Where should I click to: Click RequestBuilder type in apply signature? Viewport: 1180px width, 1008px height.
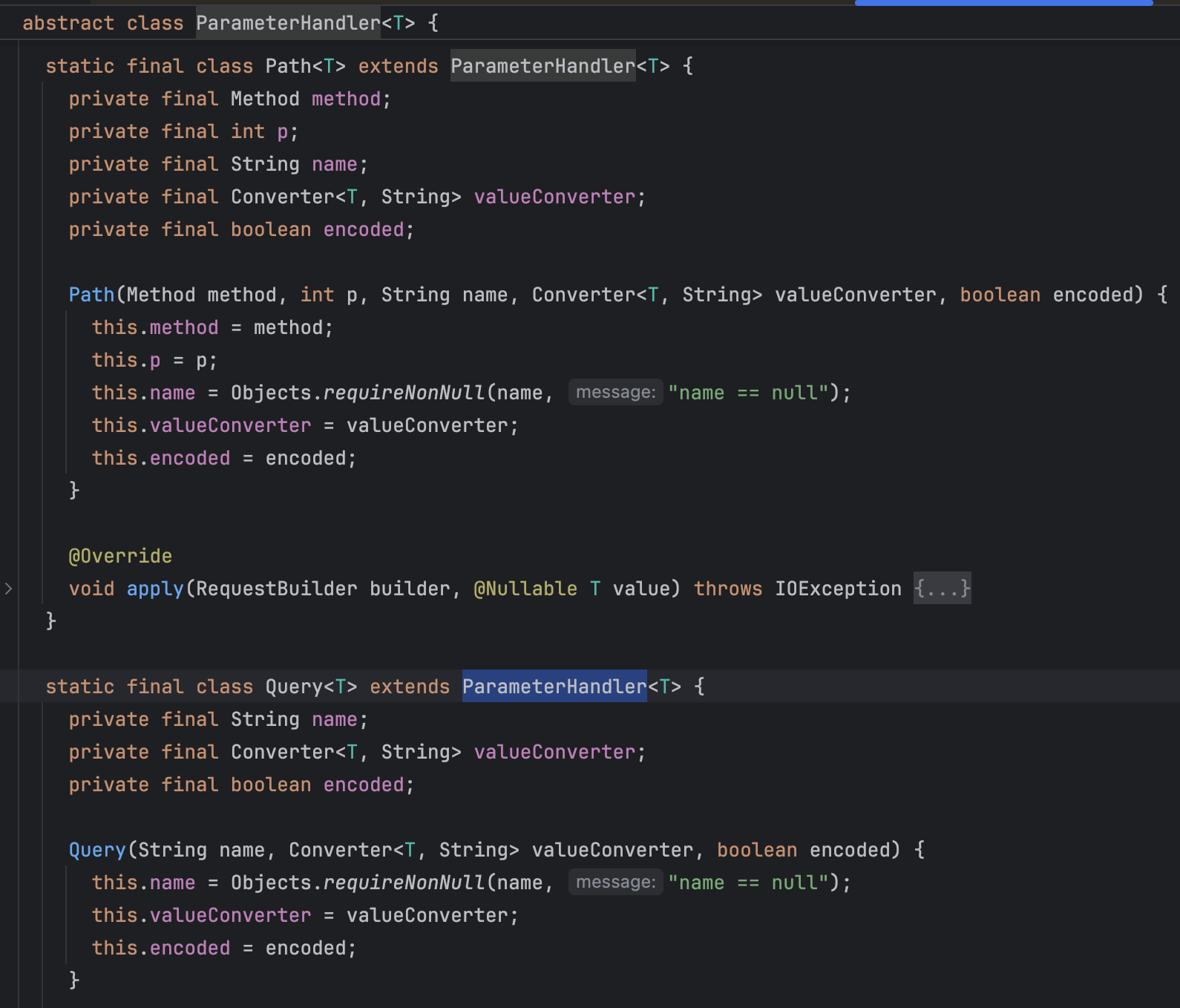[x=277, y=589]
